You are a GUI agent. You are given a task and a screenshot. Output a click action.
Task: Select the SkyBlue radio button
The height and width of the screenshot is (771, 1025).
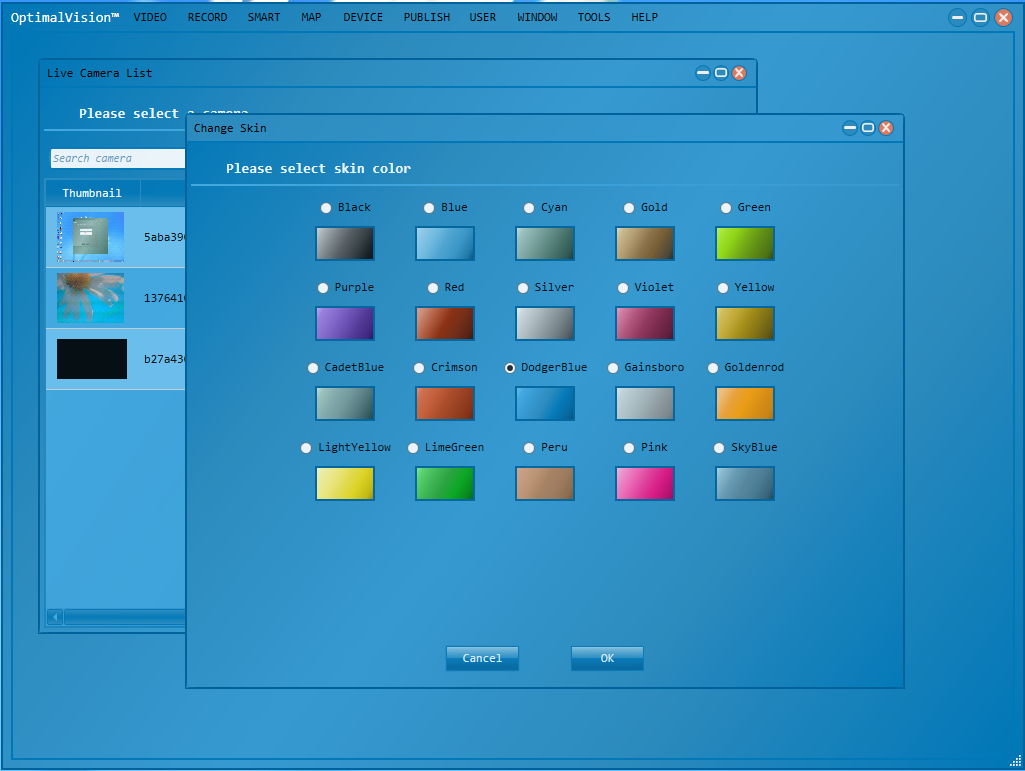[x=719, y=448]
